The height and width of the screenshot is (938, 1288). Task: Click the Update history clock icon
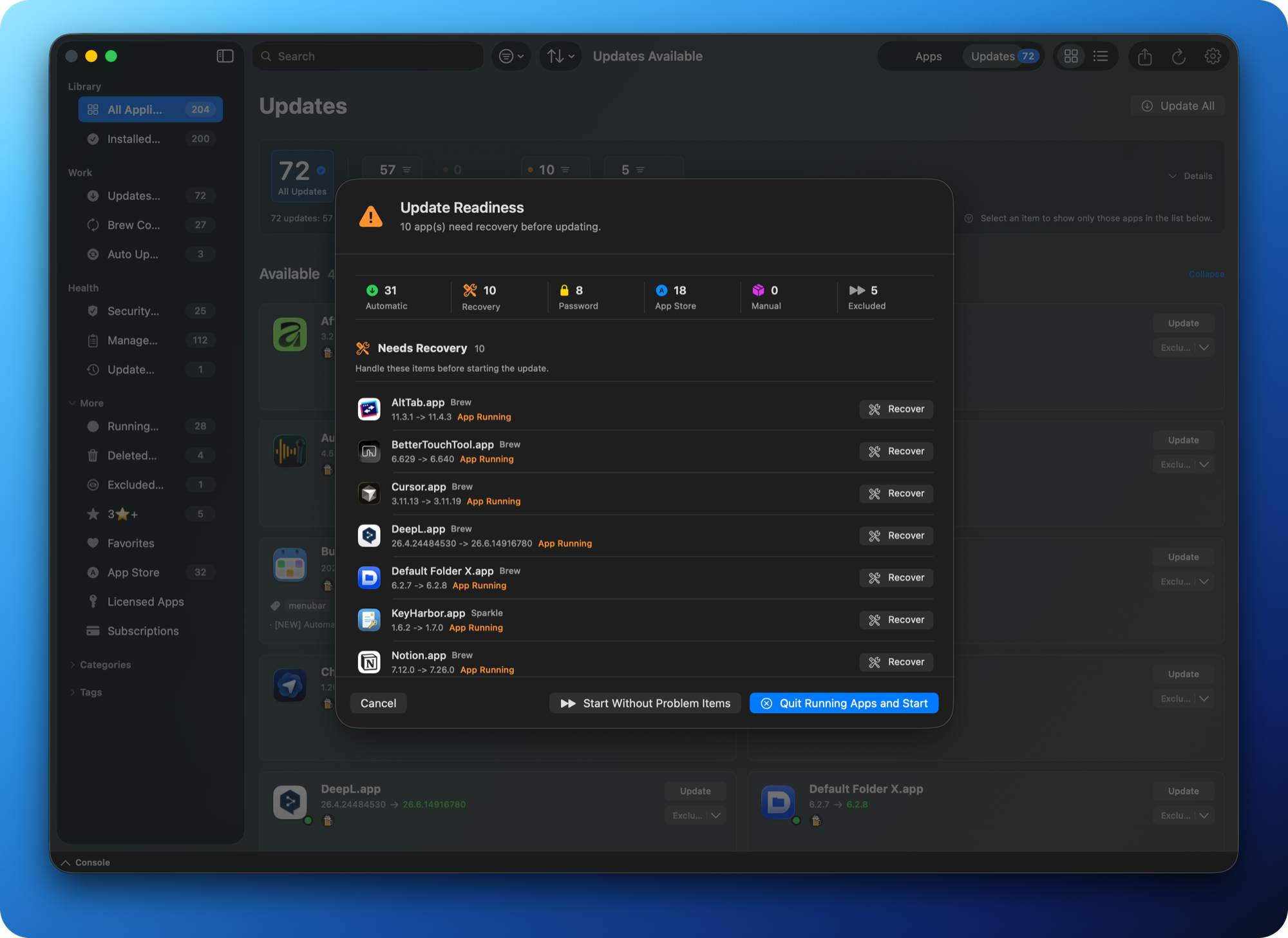point(93,369)
